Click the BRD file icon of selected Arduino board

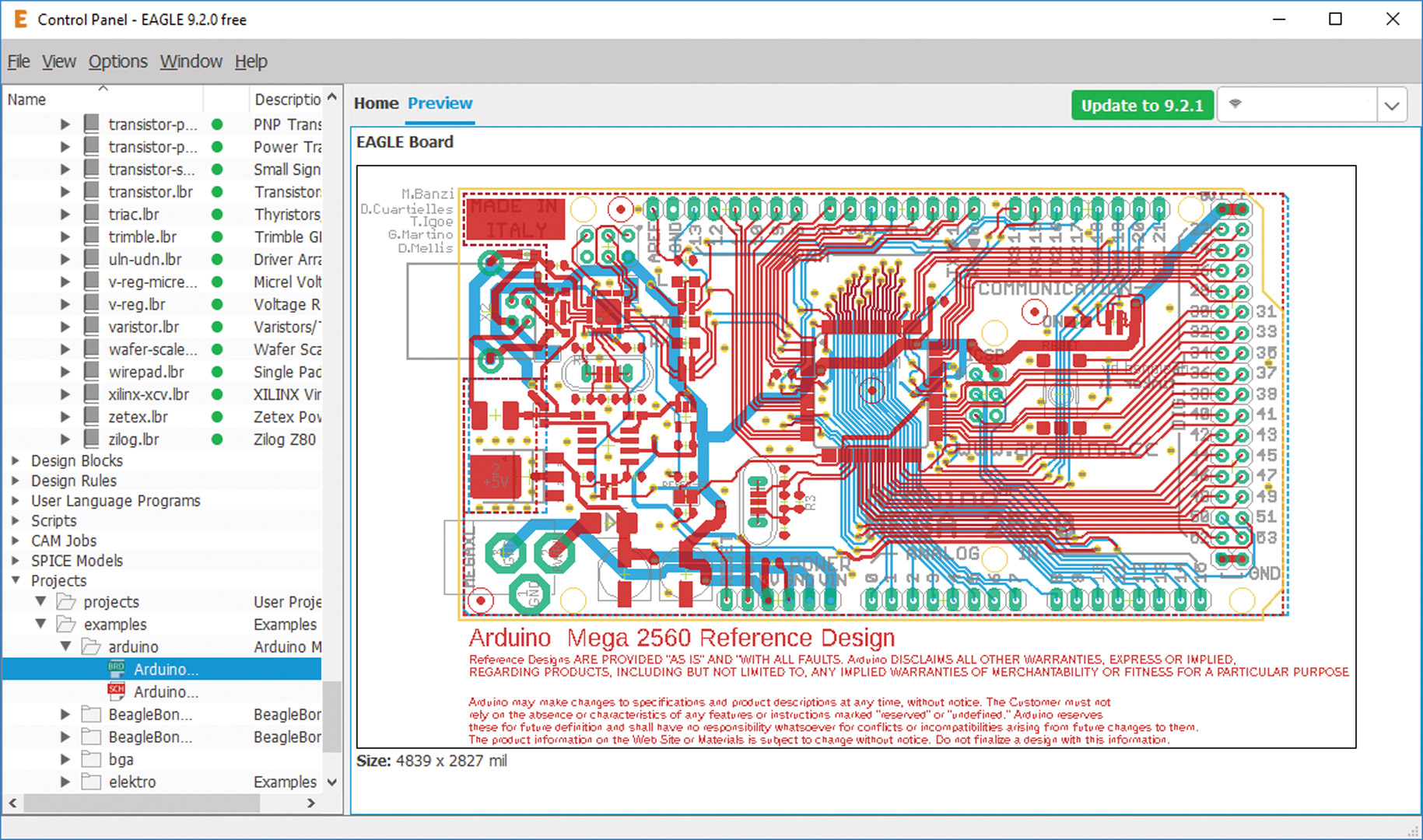[x=116, y=668]
